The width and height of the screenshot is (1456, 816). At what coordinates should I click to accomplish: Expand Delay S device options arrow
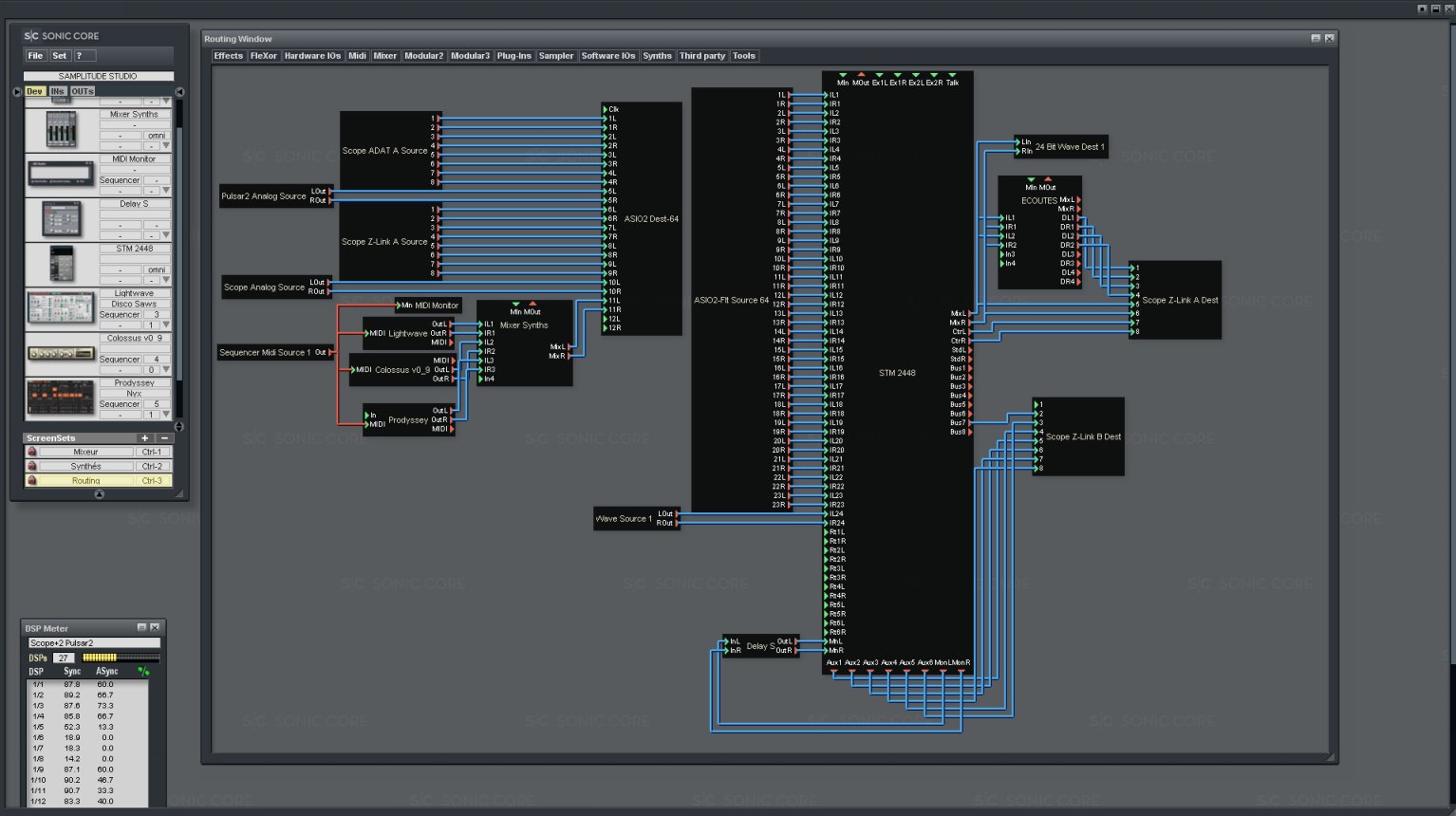(166, 234)
